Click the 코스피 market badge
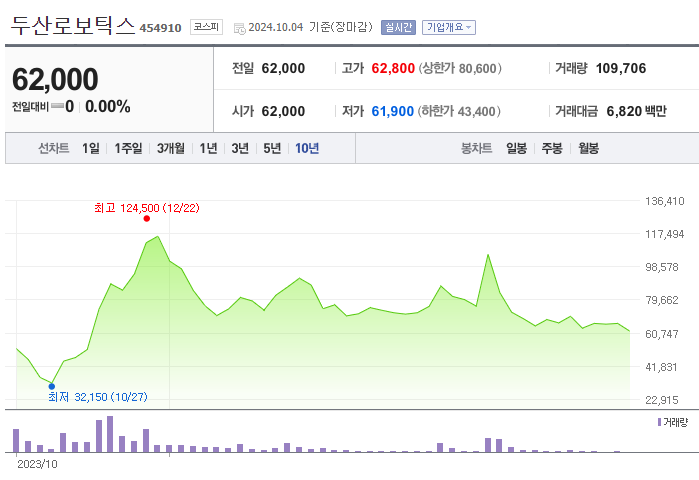The height and width of the screenshot is (480, 699). tap(206, 27)
